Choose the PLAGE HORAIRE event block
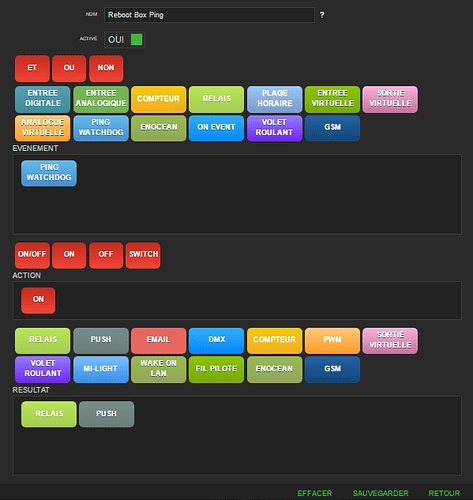 (x=275, y=99)
